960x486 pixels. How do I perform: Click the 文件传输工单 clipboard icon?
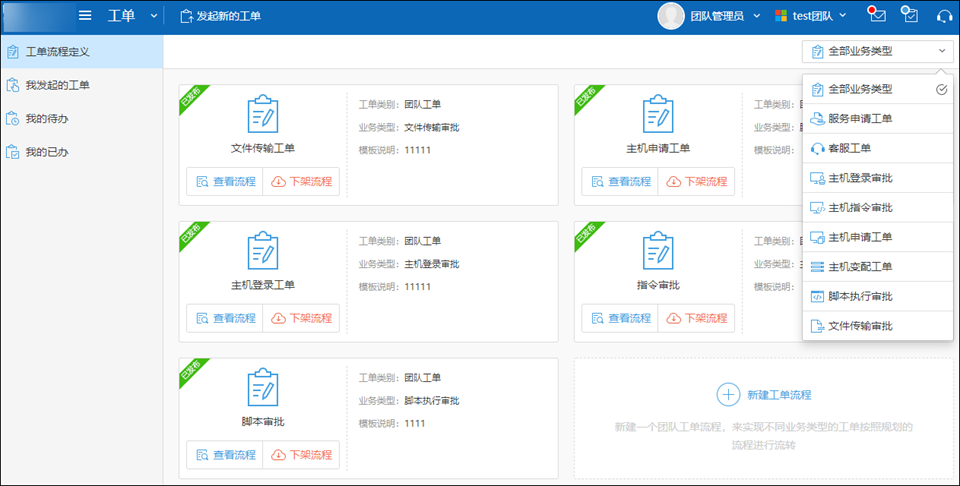tap(263, 114)
